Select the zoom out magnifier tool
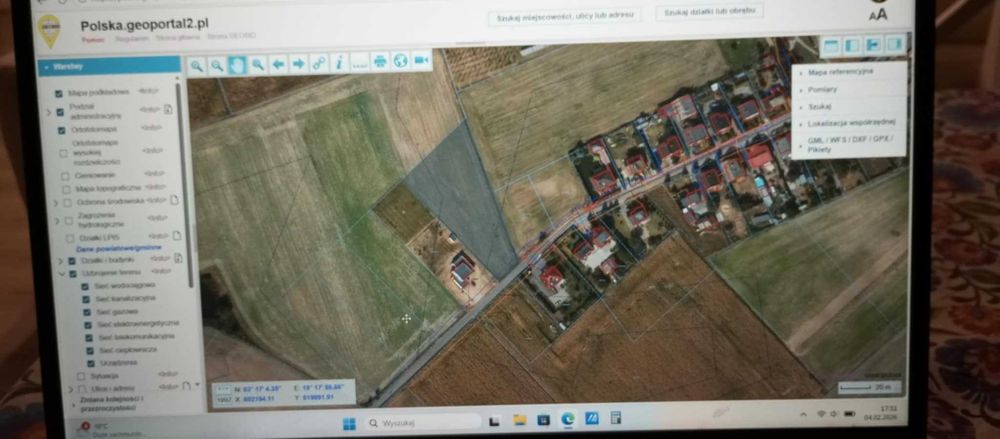1000x439 pixels. (x=217, y=65)
